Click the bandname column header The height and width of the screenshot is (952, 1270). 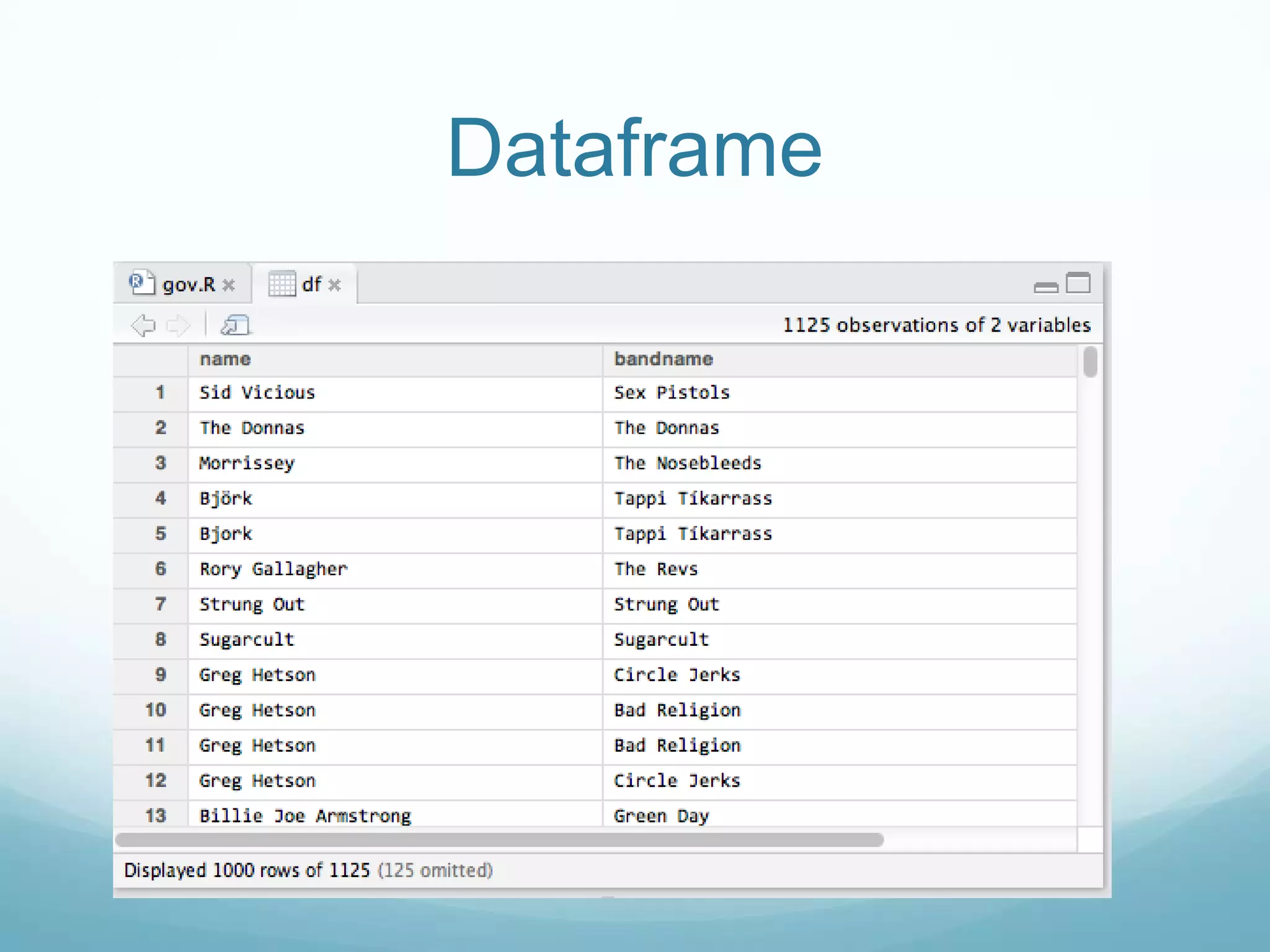click(x=664, y=359)
